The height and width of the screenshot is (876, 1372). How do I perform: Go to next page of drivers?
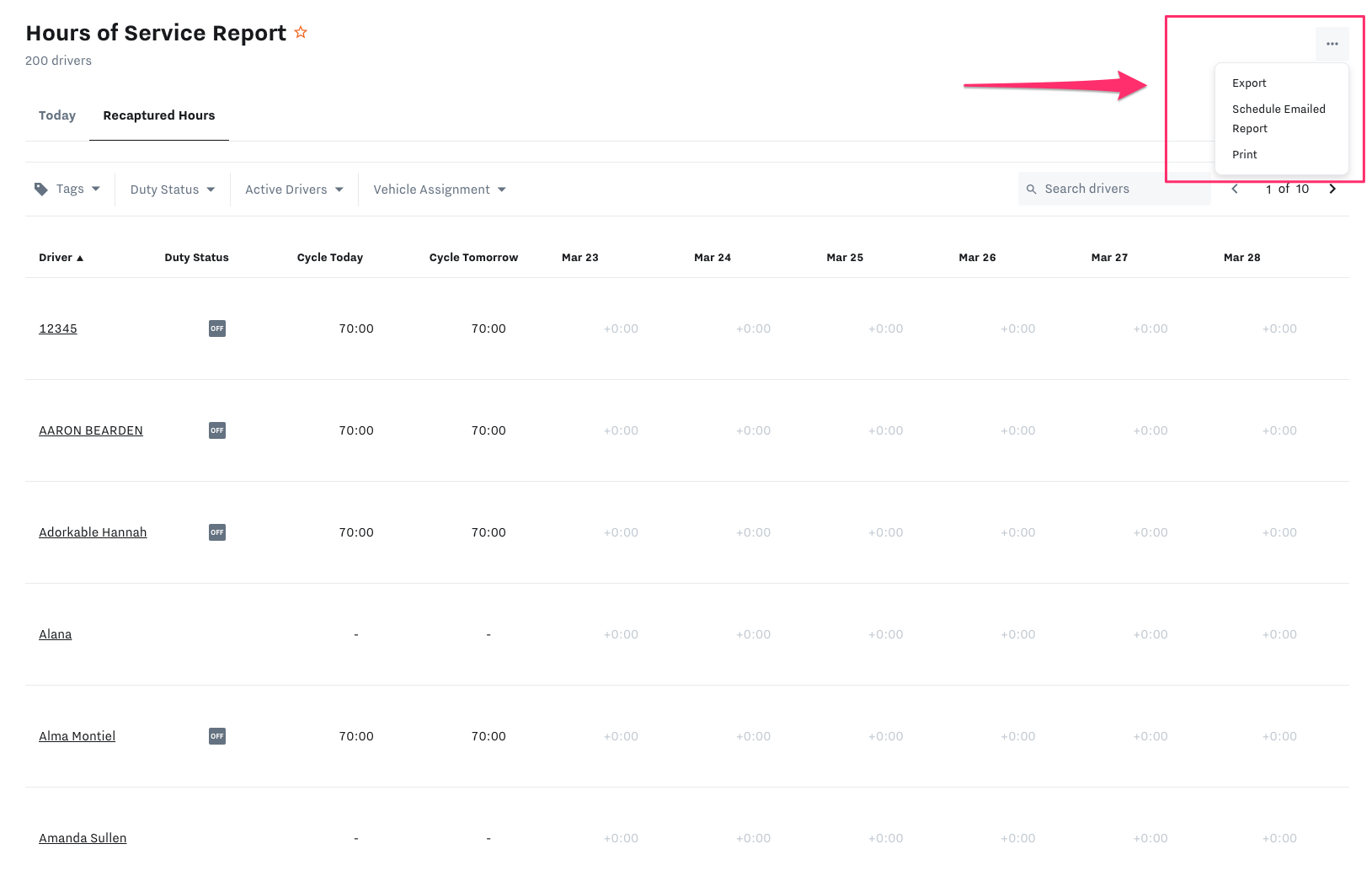coord(1332,190)
